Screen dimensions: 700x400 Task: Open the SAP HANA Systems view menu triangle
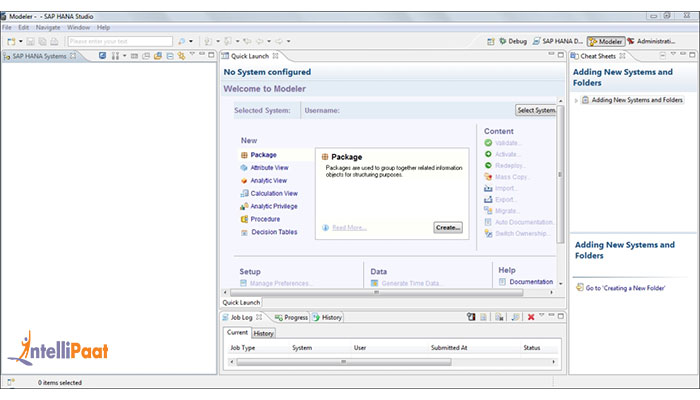[x=192, y=54]
